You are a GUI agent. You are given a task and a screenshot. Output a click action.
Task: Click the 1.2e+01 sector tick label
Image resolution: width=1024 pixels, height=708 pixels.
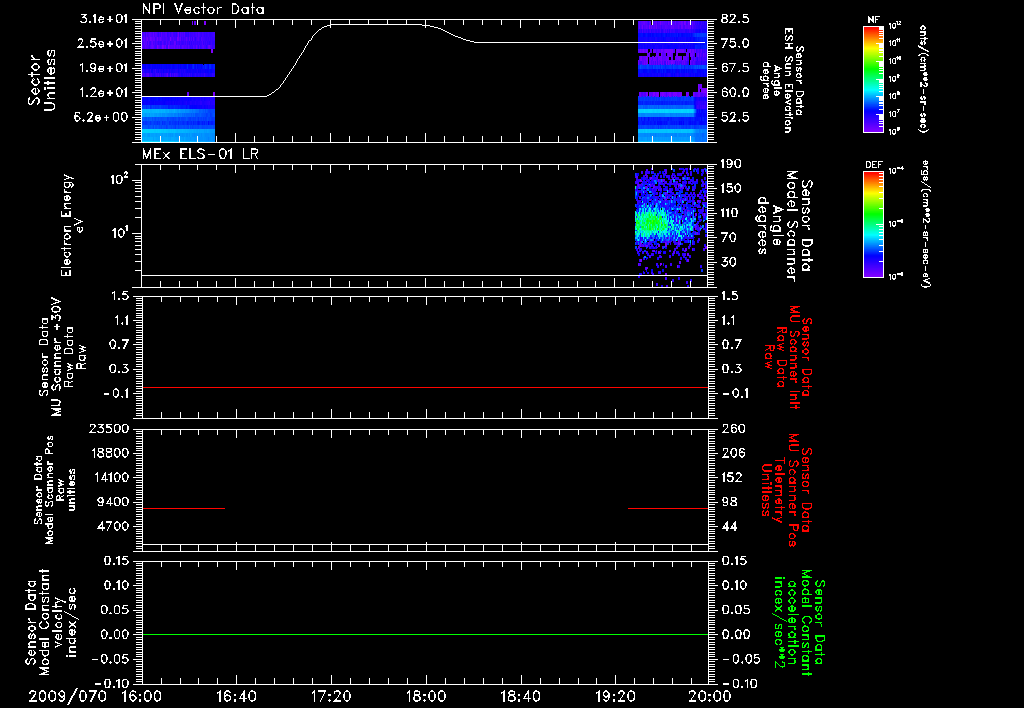click(x=104, y=93)
